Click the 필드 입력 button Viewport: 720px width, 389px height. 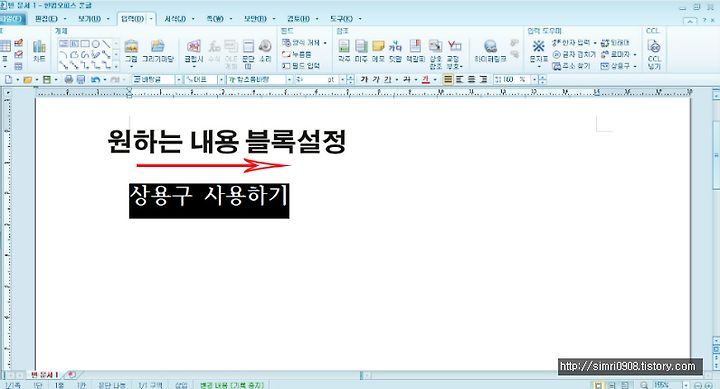click(301, 66)
